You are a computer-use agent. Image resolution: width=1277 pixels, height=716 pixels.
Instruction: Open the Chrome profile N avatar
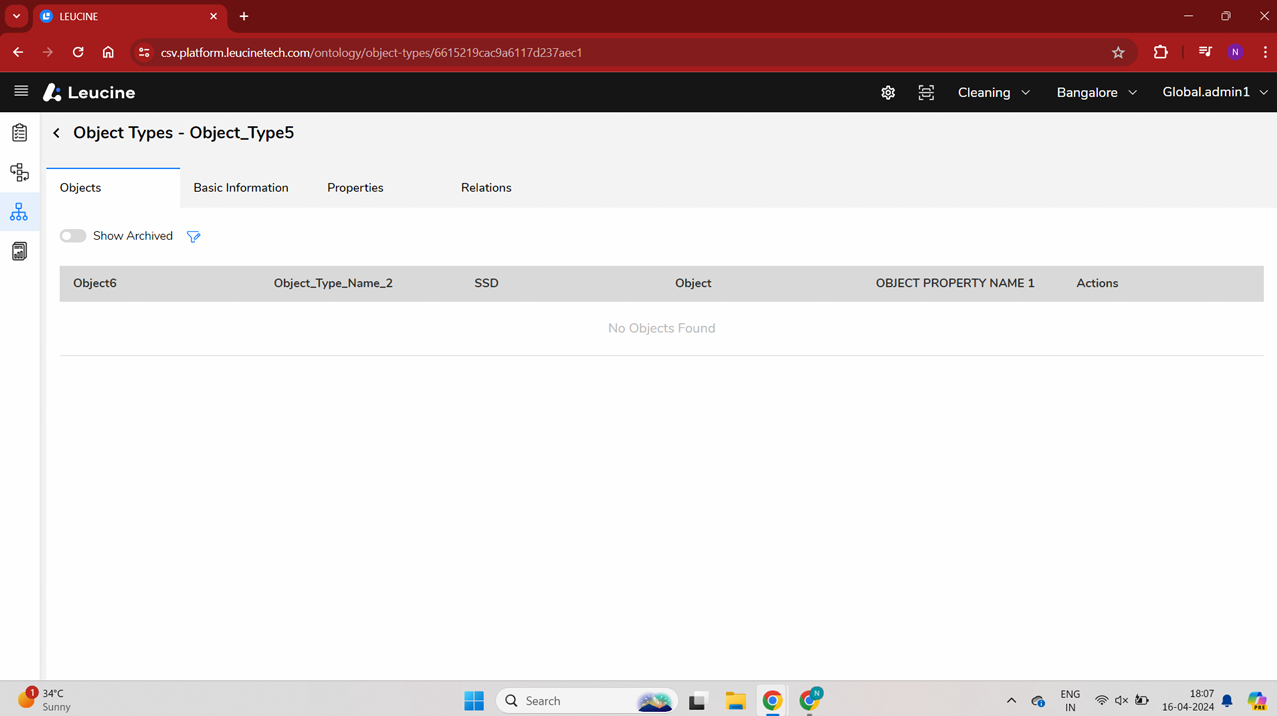(1235, 52)
